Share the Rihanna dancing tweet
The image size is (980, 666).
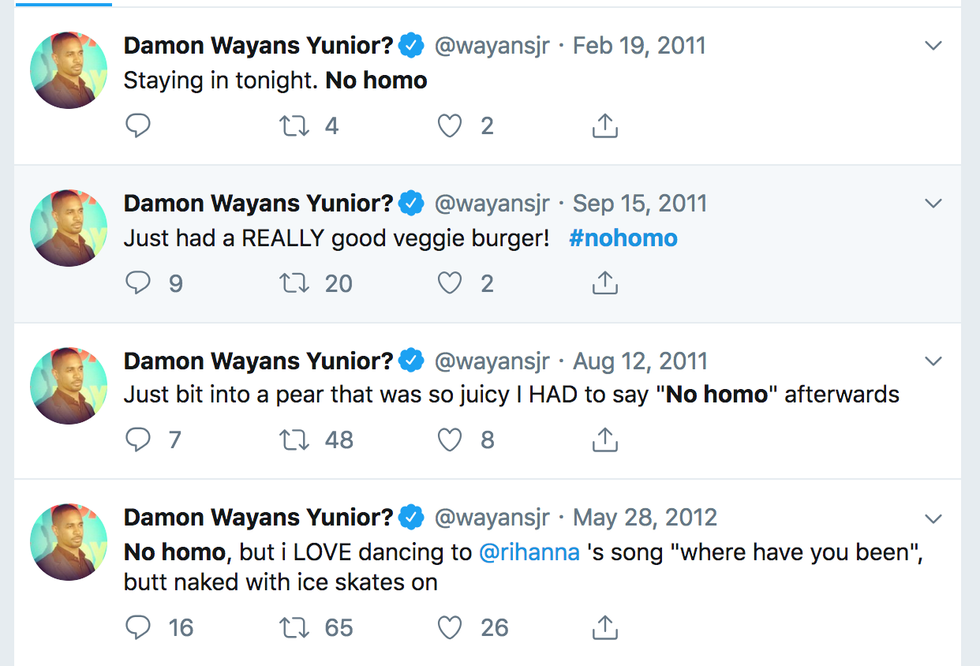[x=605, y=627]
